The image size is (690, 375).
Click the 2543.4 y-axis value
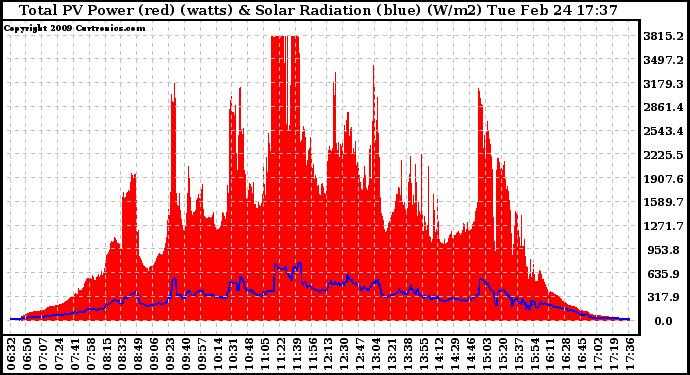click(663, 131)
